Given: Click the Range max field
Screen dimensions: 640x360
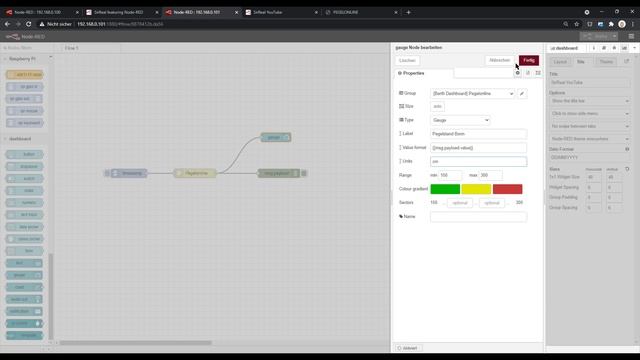Looking at the screenshot, I should pyautogui.click(x=491, y=175).
